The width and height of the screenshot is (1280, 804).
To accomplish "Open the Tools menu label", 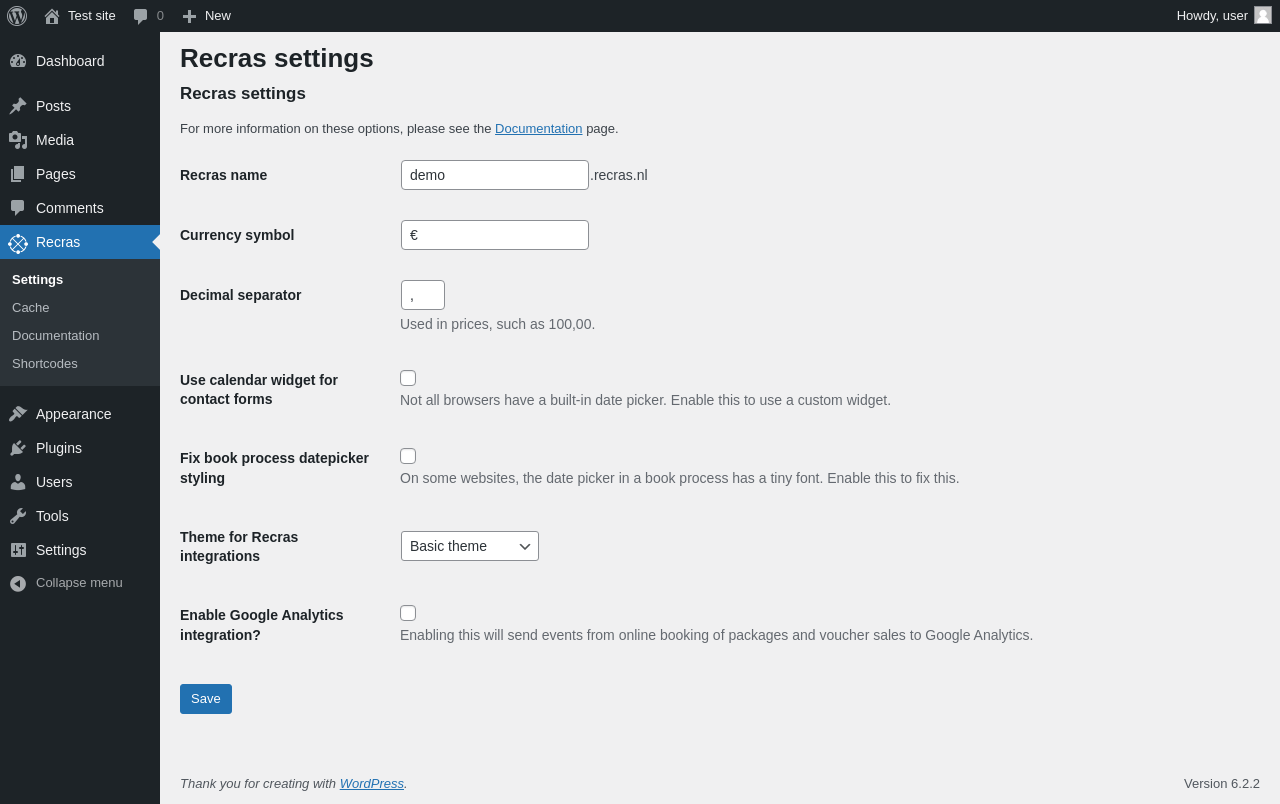I will [x=52, y=516].
